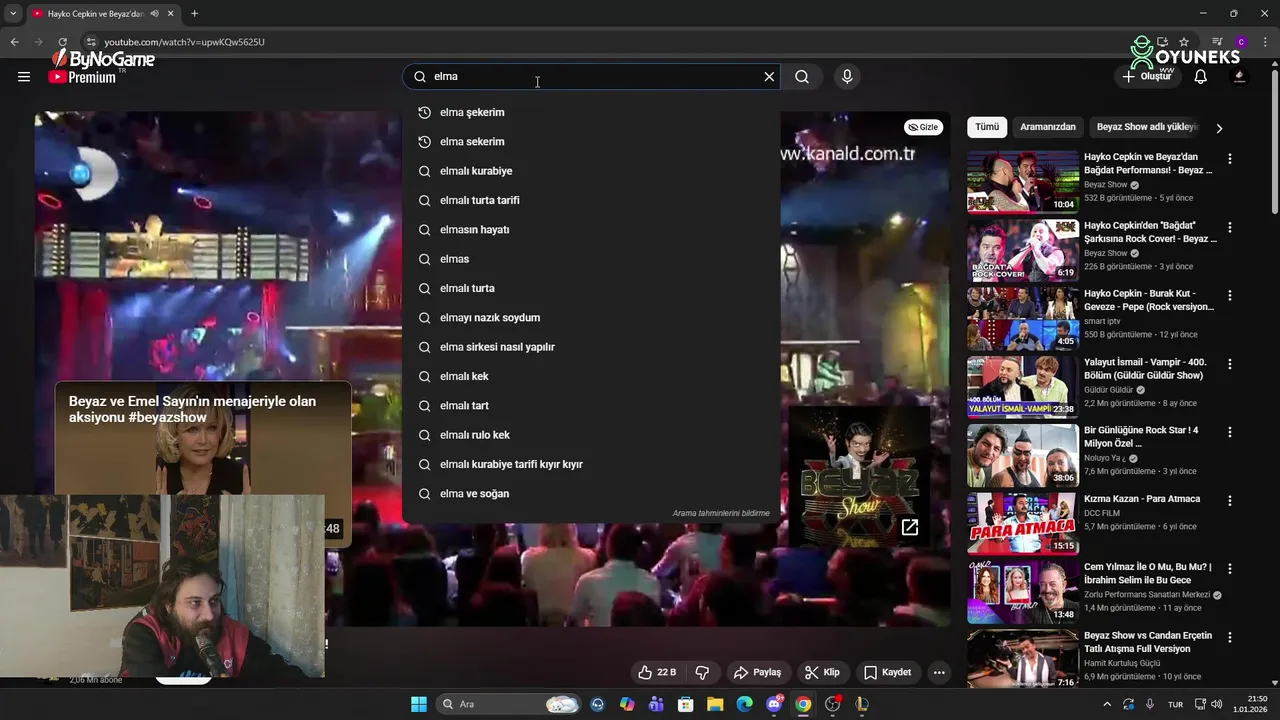Show hidden system tray icons
The image size is (1280, 720).
pos(1106,704)
